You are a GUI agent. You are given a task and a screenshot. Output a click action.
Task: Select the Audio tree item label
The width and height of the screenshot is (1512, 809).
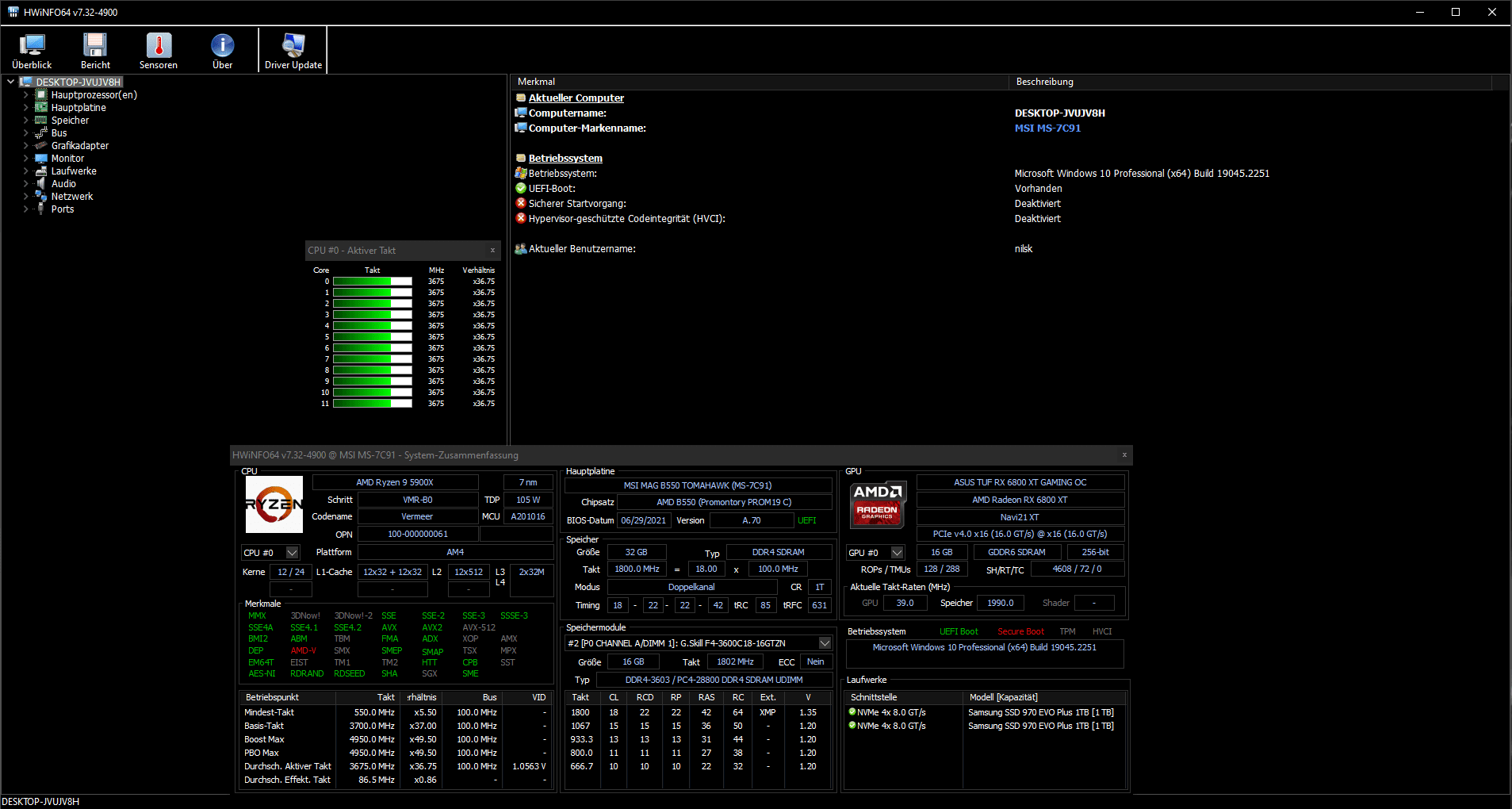tap(63, 184)
